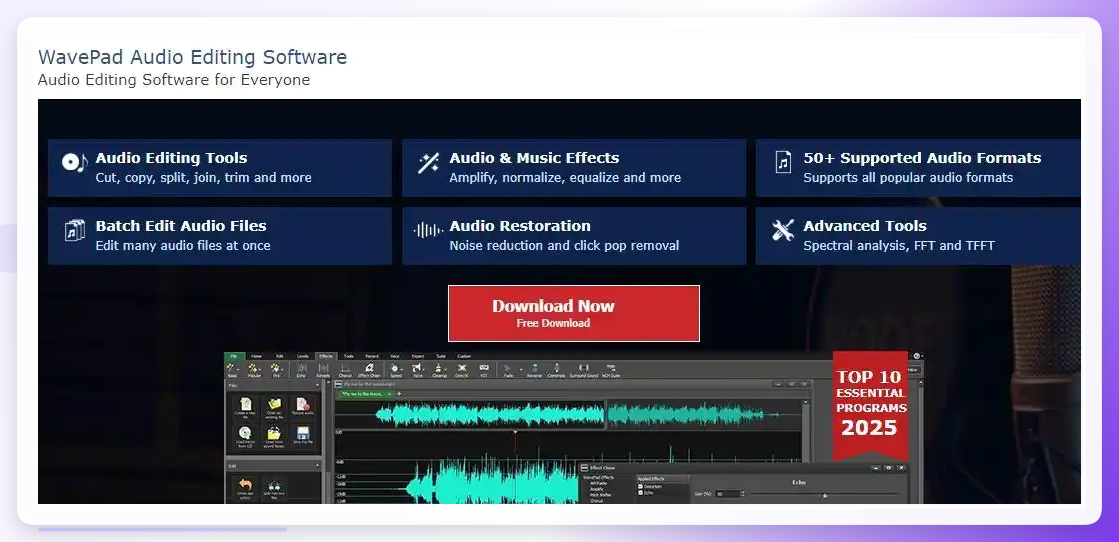This screenshot has width=1119, height=542.
Task: Click the Record audio icon in Files panel
Action: point(303,403)
